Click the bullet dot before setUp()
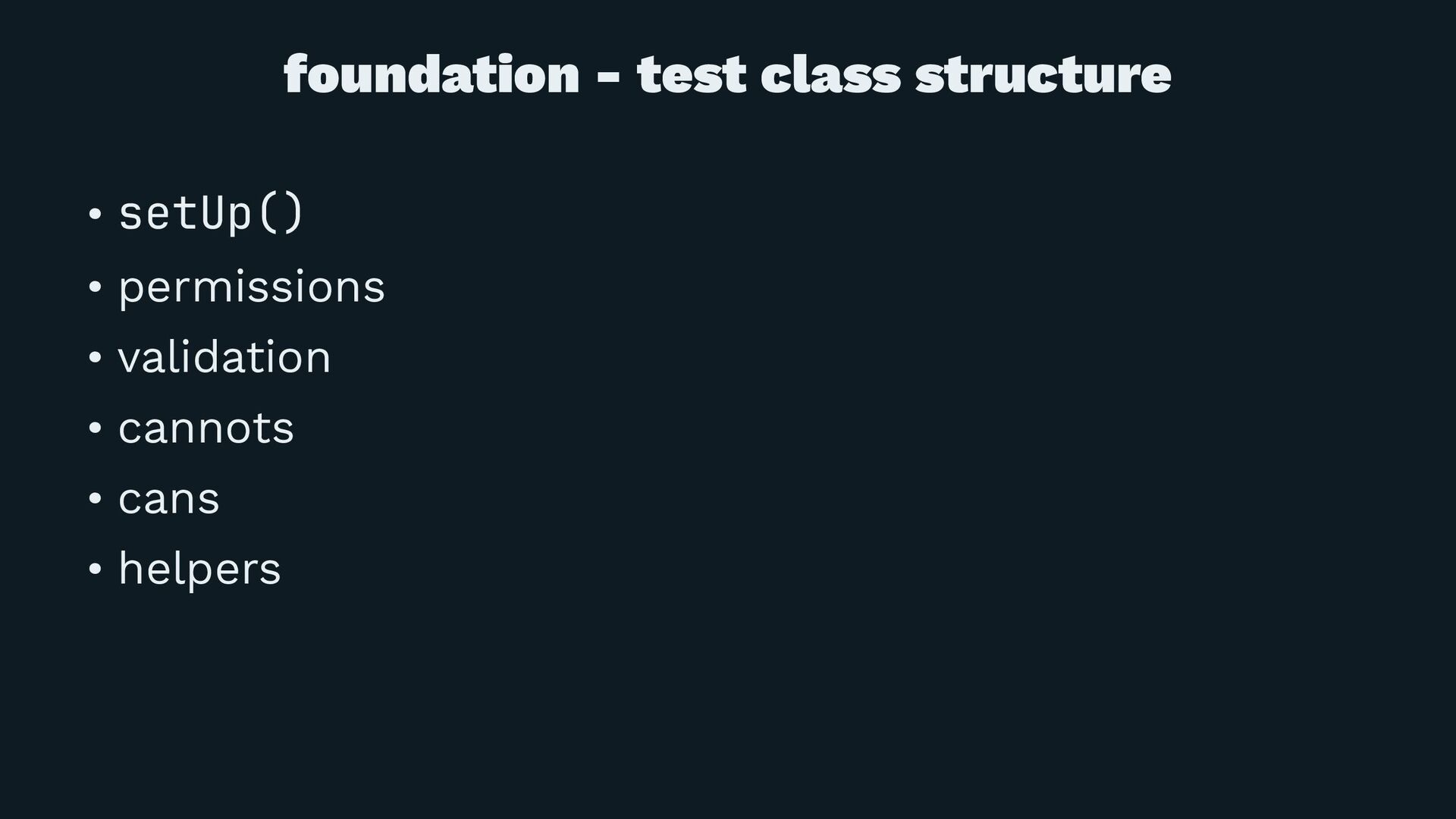This screenshot has width=1456, height=819. click(95, 215)
